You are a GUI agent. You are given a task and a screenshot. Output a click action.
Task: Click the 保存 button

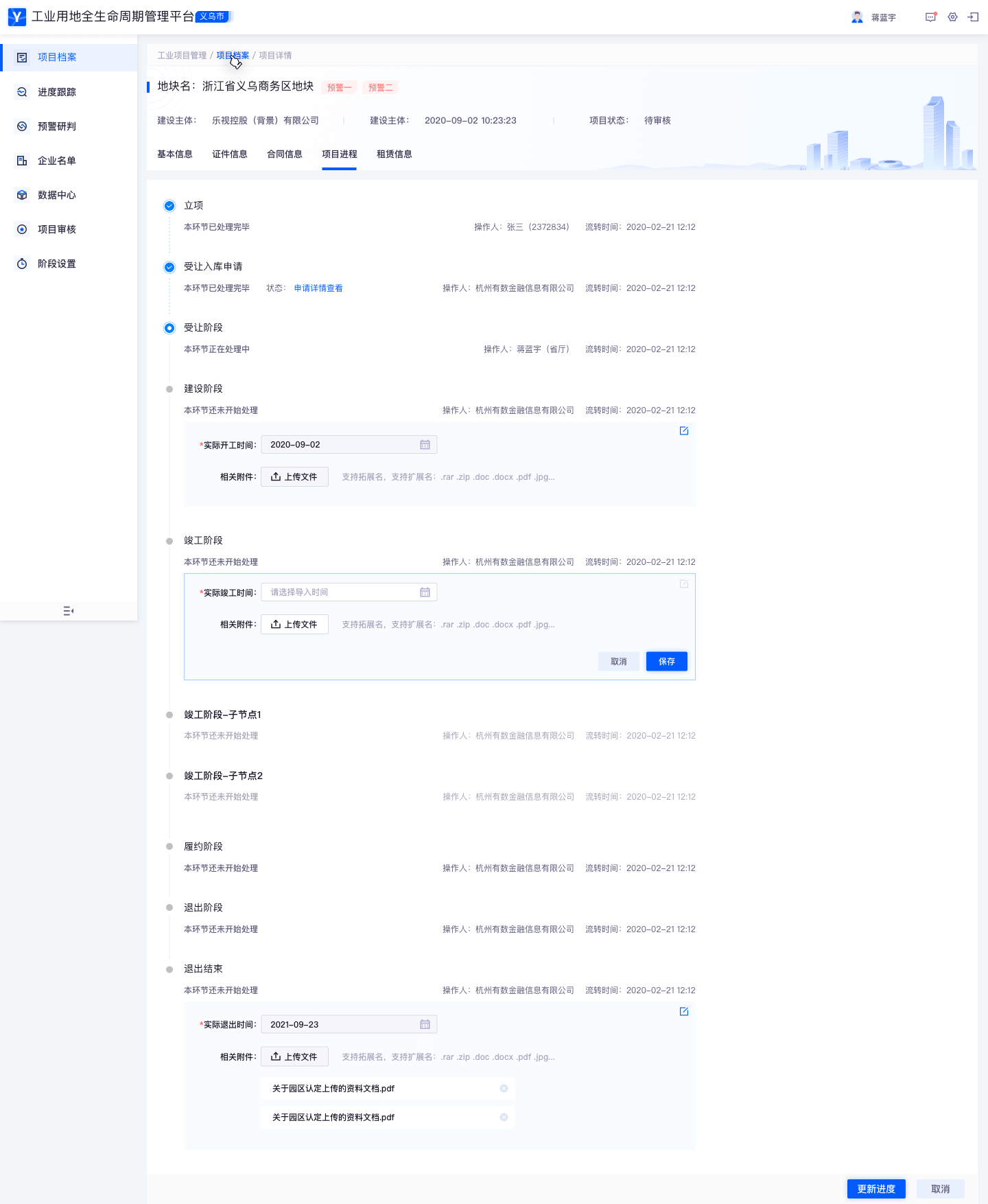coord(666,662)
